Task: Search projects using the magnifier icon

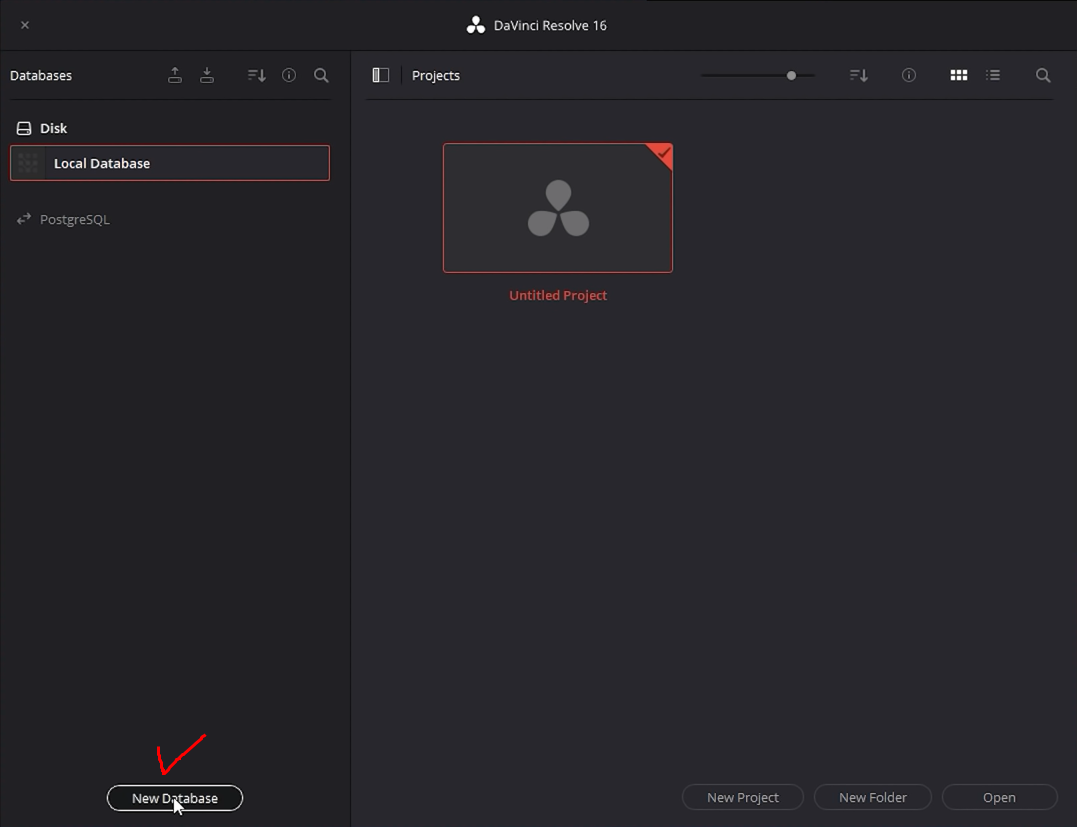Action: tap(1043, 75)
